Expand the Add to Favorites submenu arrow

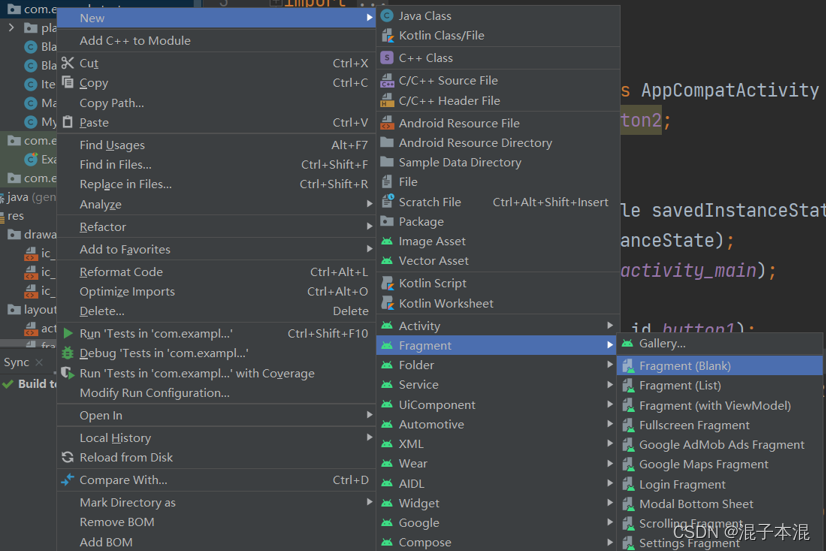point(369,249)
